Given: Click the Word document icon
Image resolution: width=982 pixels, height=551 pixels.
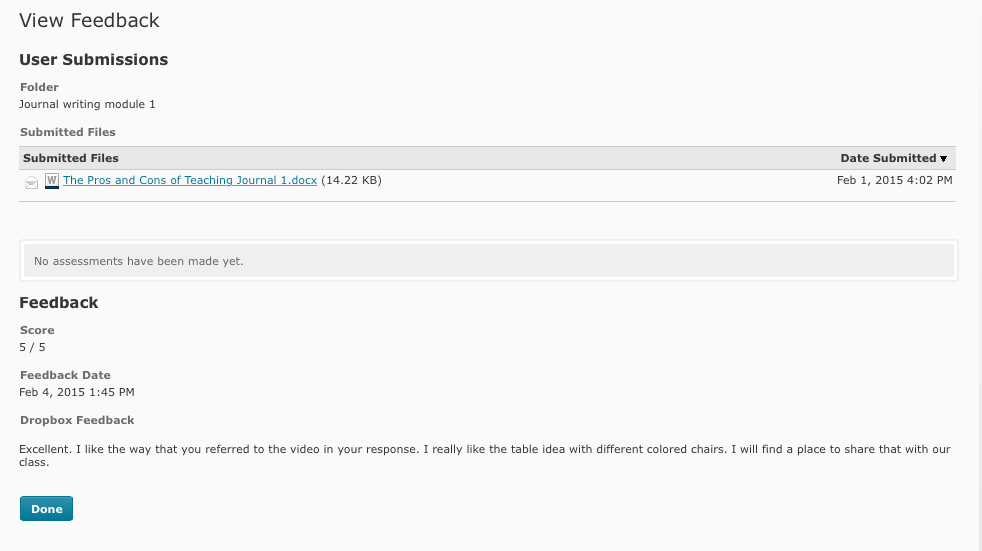Looking at the screenshot, I should 52,181.
